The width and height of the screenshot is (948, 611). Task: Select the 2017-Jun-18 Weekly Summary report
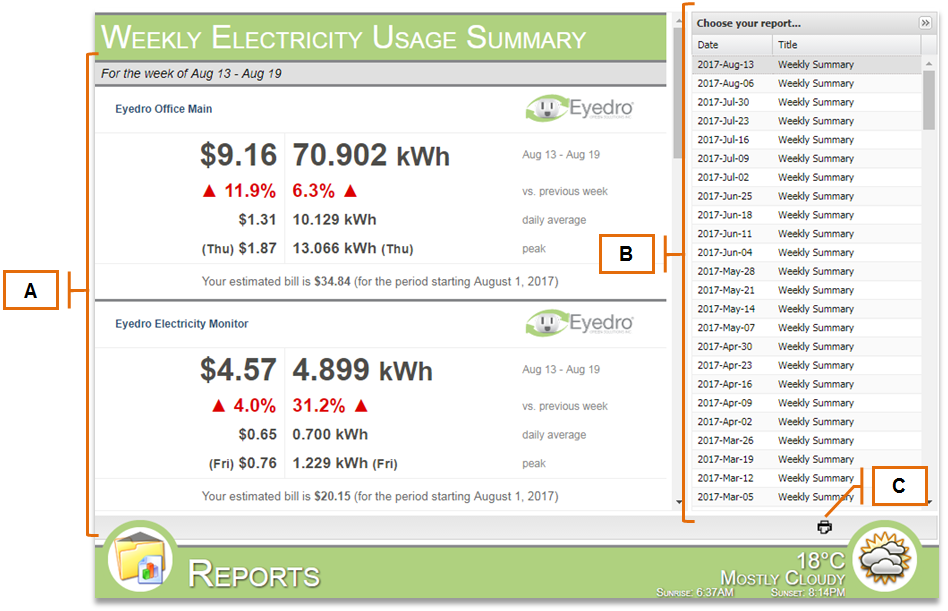[x=807, y=215]
